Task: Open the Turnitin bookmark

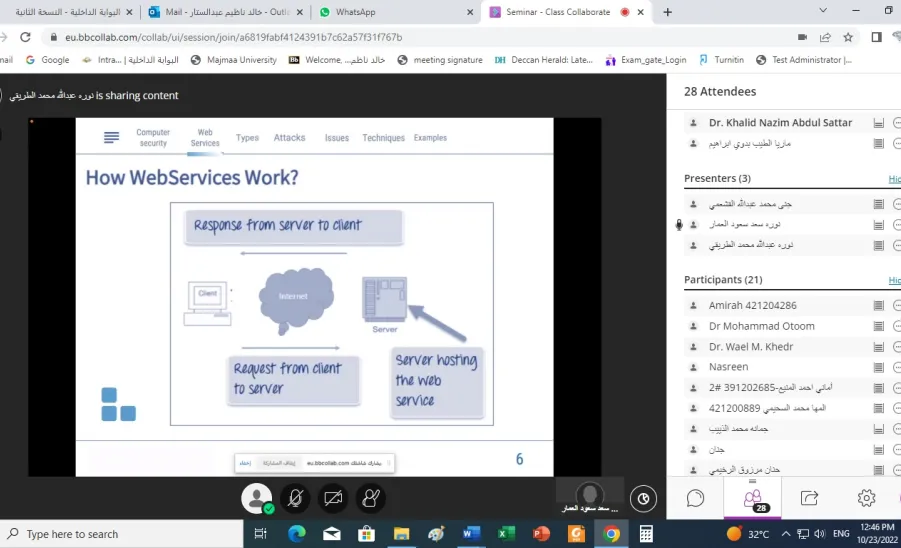Action: (722, 60)
